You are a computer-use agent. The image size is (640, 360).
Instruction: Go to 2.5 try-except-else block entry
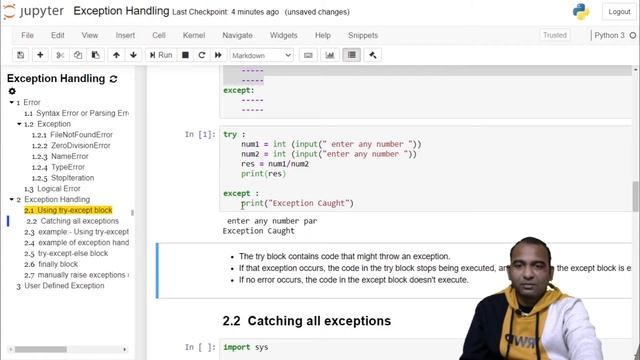coord(66,253)
